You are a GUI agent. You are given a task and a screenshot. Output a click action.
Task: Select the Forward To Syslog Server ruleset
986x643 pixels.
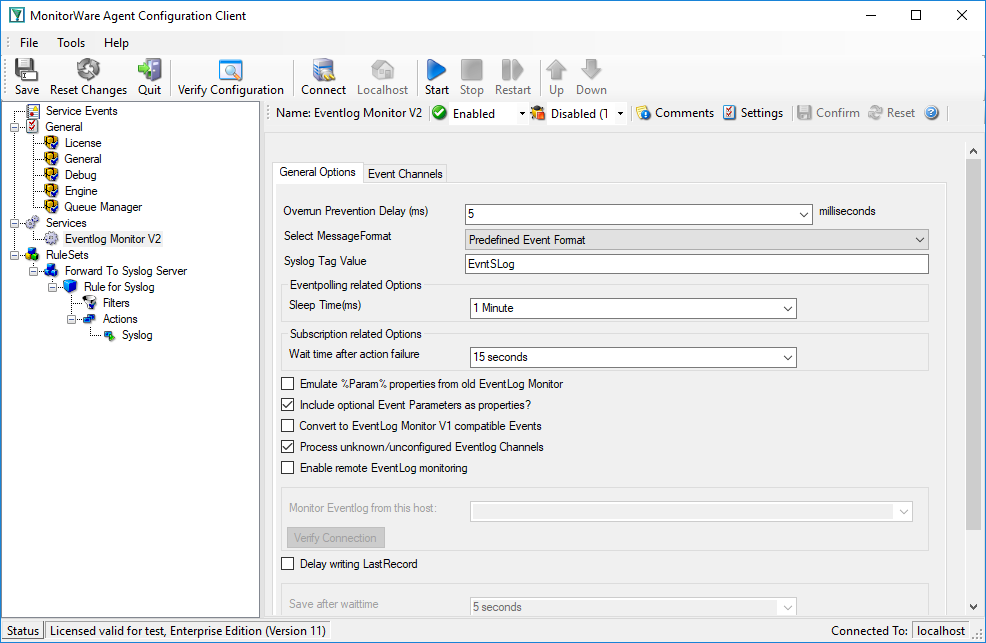[126, 271]
